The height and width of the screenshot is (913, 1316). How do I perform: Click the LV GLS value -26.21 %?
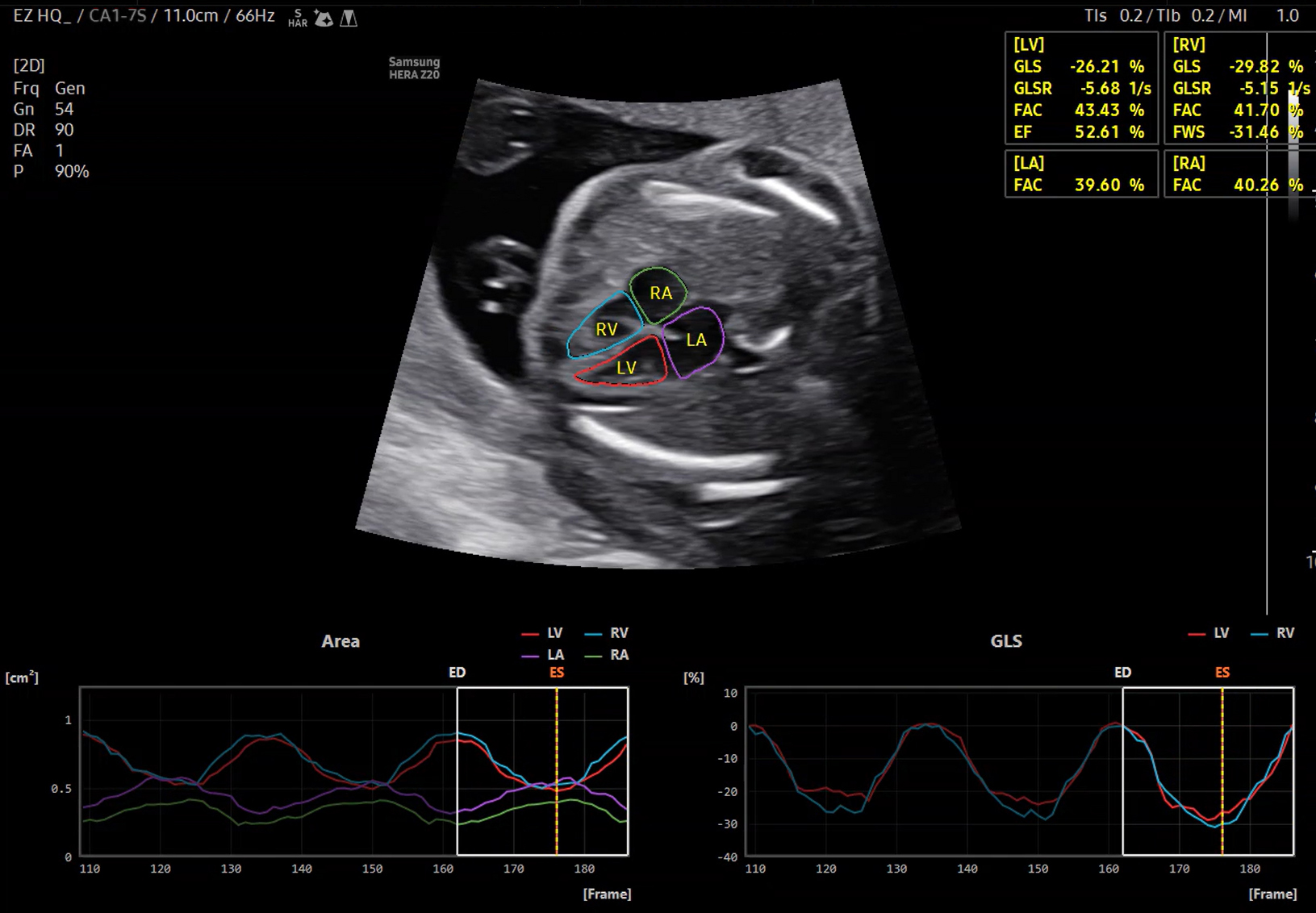pyautogui.click(x=1107, y=66)
